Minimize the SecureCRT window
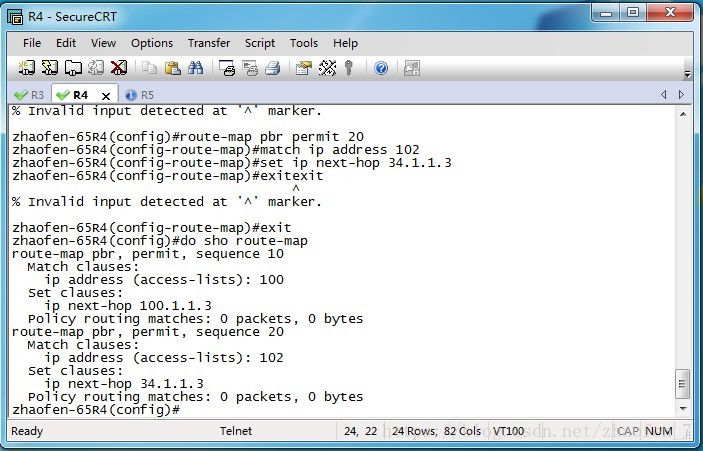The width and height of the screenshot is (703, 451). (x=606, y=13)
